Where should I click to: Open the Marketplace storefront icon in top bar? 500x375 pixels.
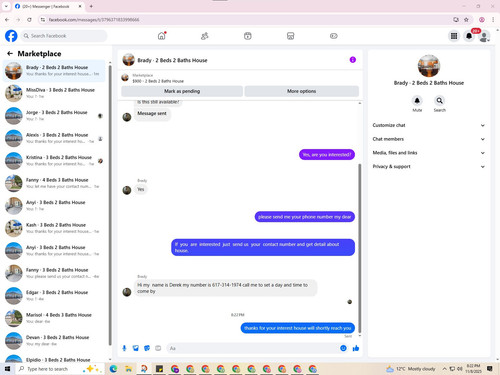pos(291,36)
